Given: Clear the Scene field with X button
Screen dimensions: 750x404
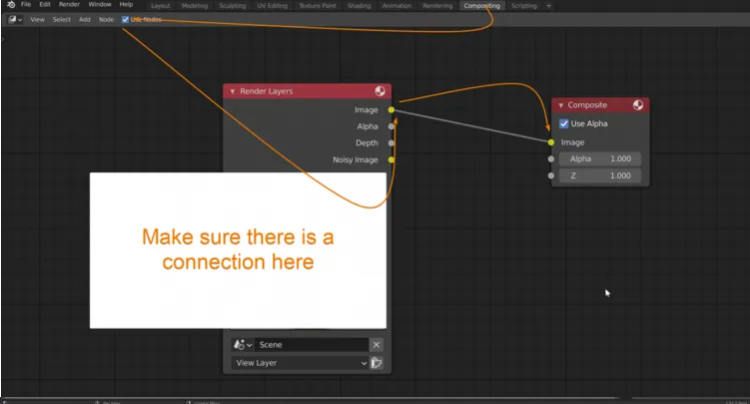Looking at the screenshot, I should (x=377, y=345).
